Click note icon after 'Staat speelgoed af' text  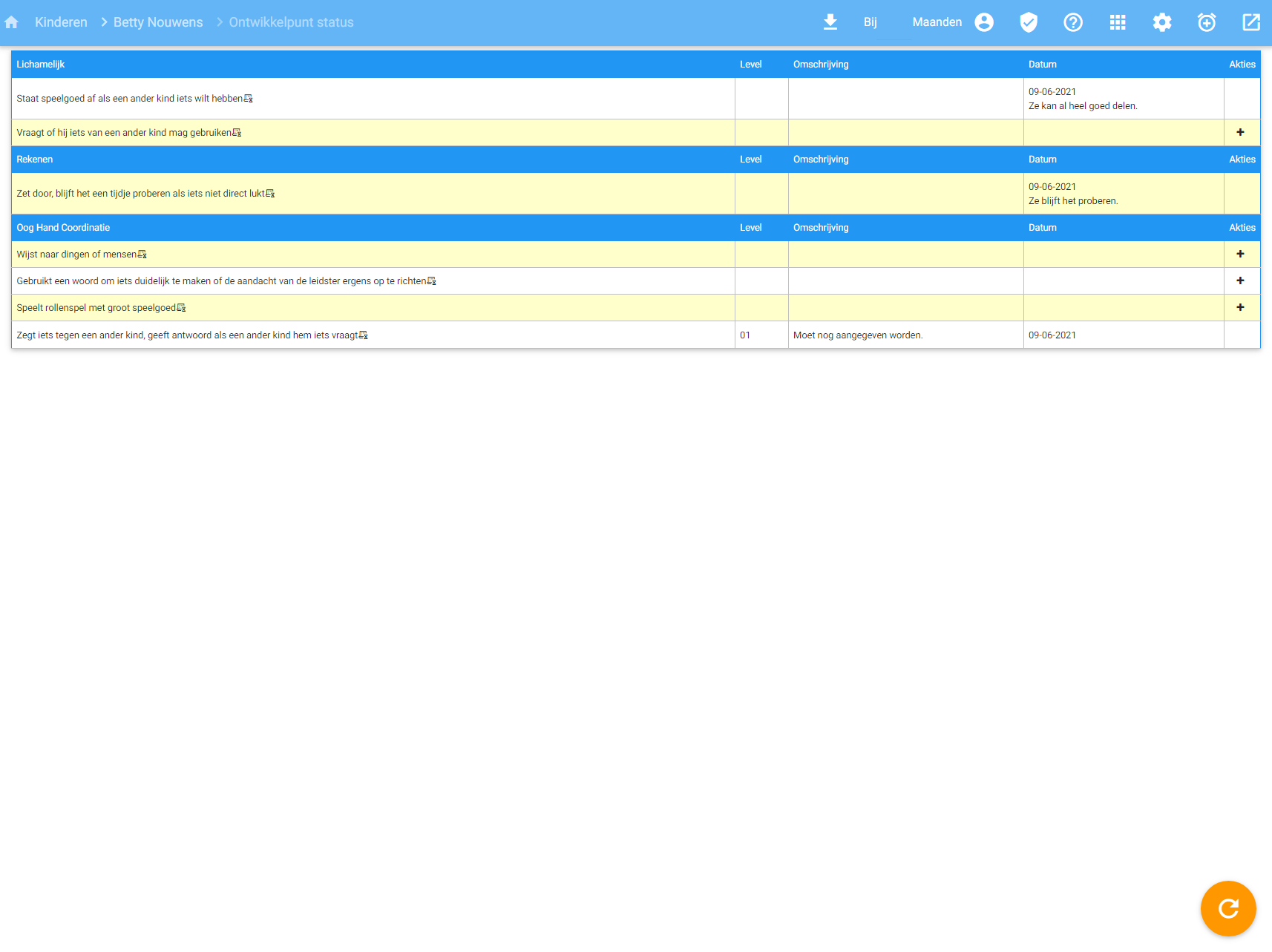249,99
